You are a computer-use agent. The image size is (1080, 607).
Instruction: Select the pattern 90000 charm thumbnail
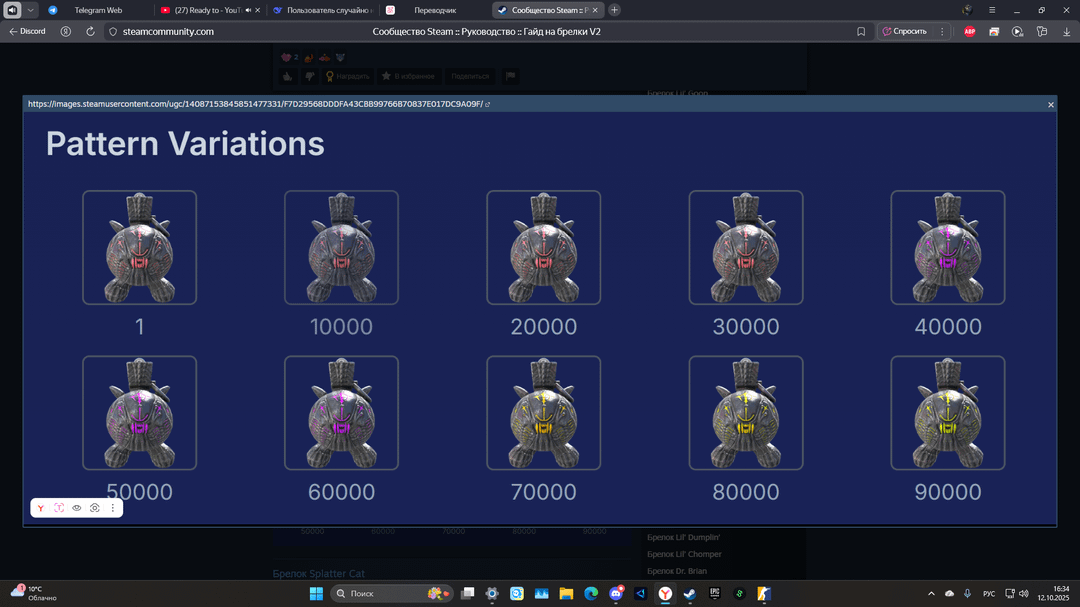[948, 413]
